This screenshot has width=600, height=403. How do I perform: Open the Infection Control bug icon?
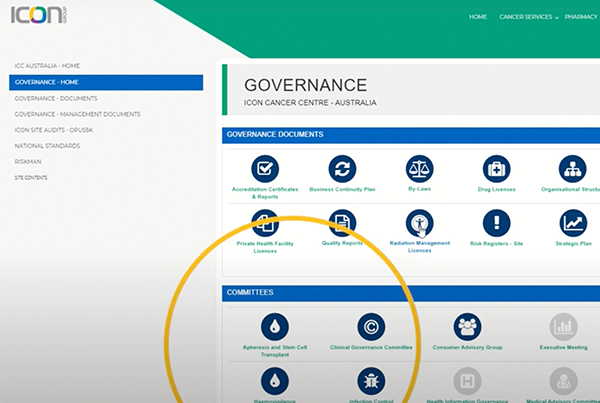pyautogui.click(x=371, y=381)
